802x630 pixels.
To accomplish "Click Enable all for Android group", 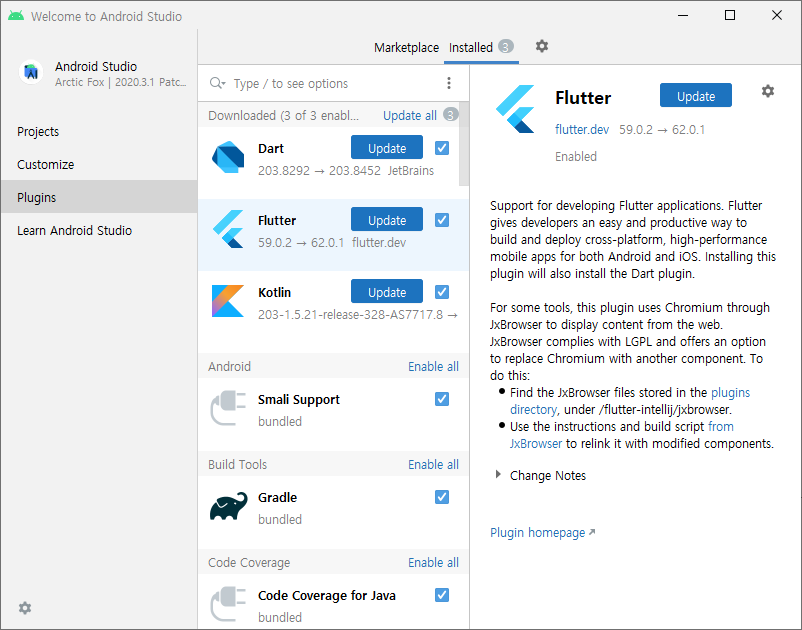I will click(x=433, y=367).
